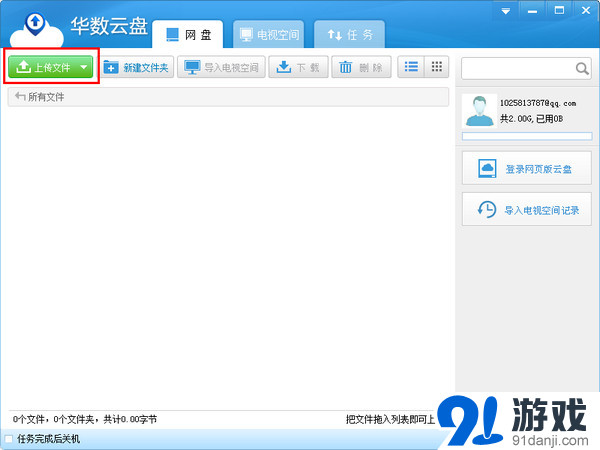Click the user avatar picture

click(x=479, y=111)
